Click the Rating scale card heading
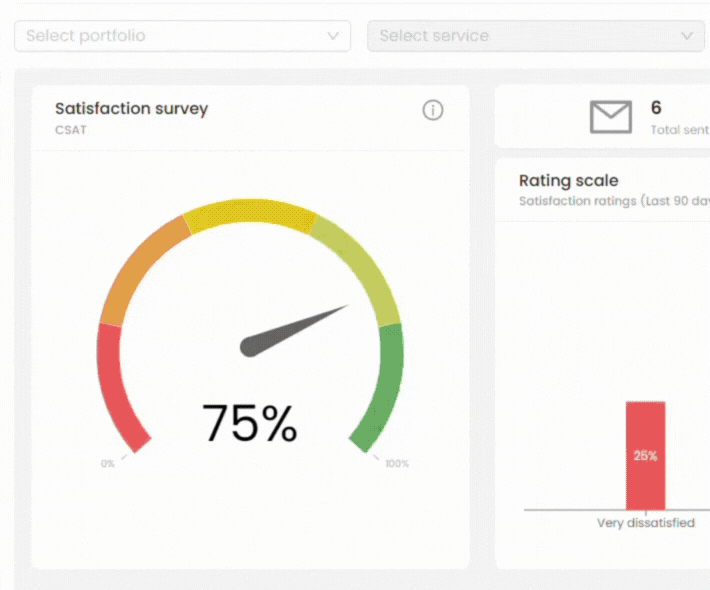710x590 pixels. pyautogui.click(x=569, y=181)
